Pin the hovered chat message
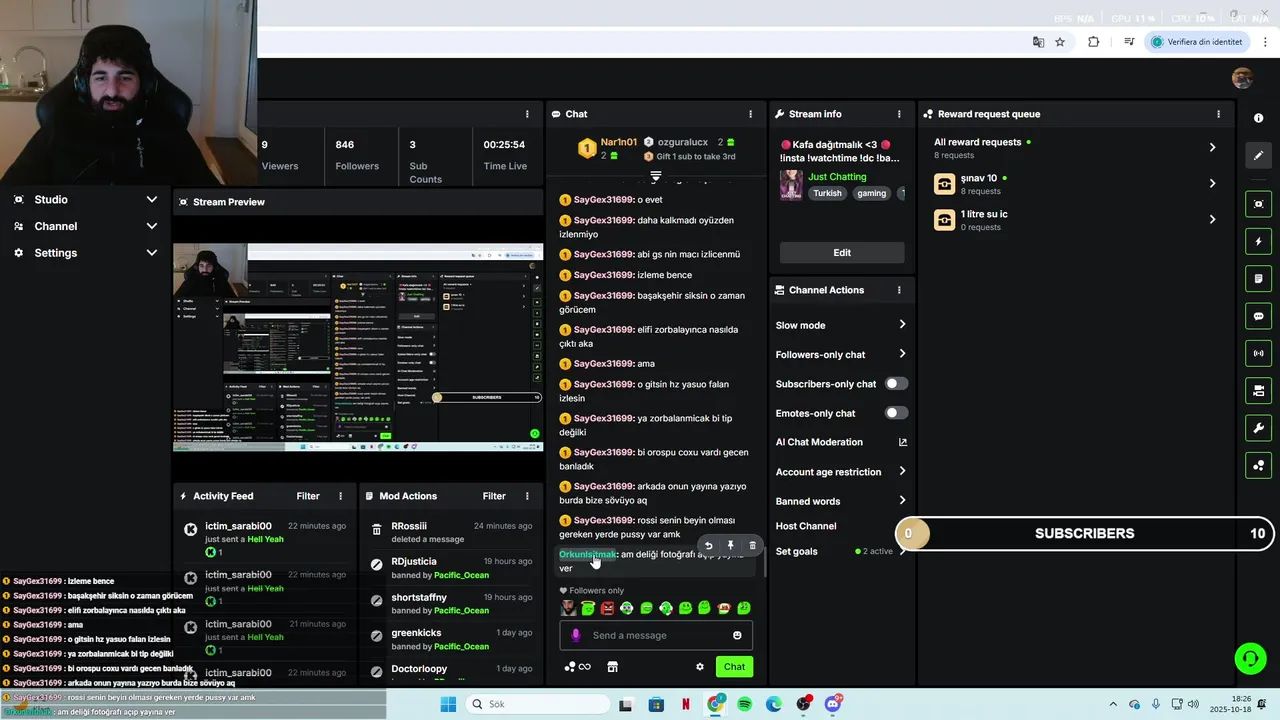Viewport: 1280px width, 720px height. point(730,546)
